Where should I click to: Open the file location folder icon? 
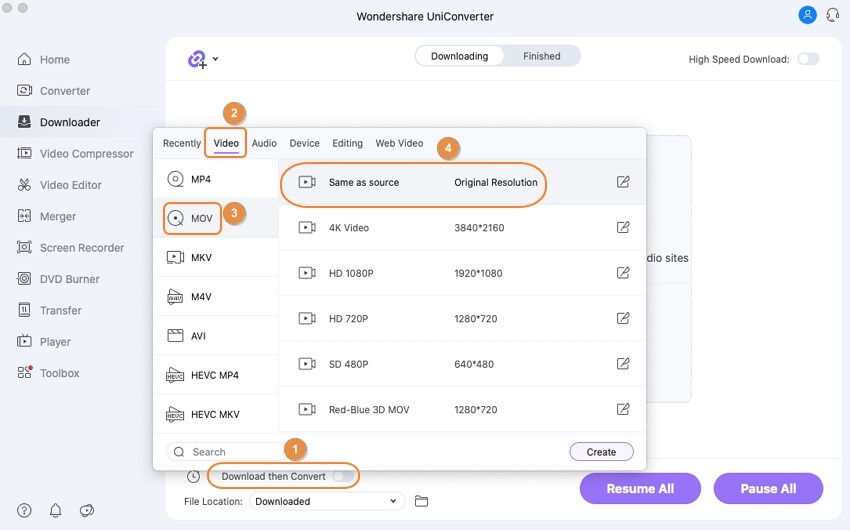tap(421, 501)
